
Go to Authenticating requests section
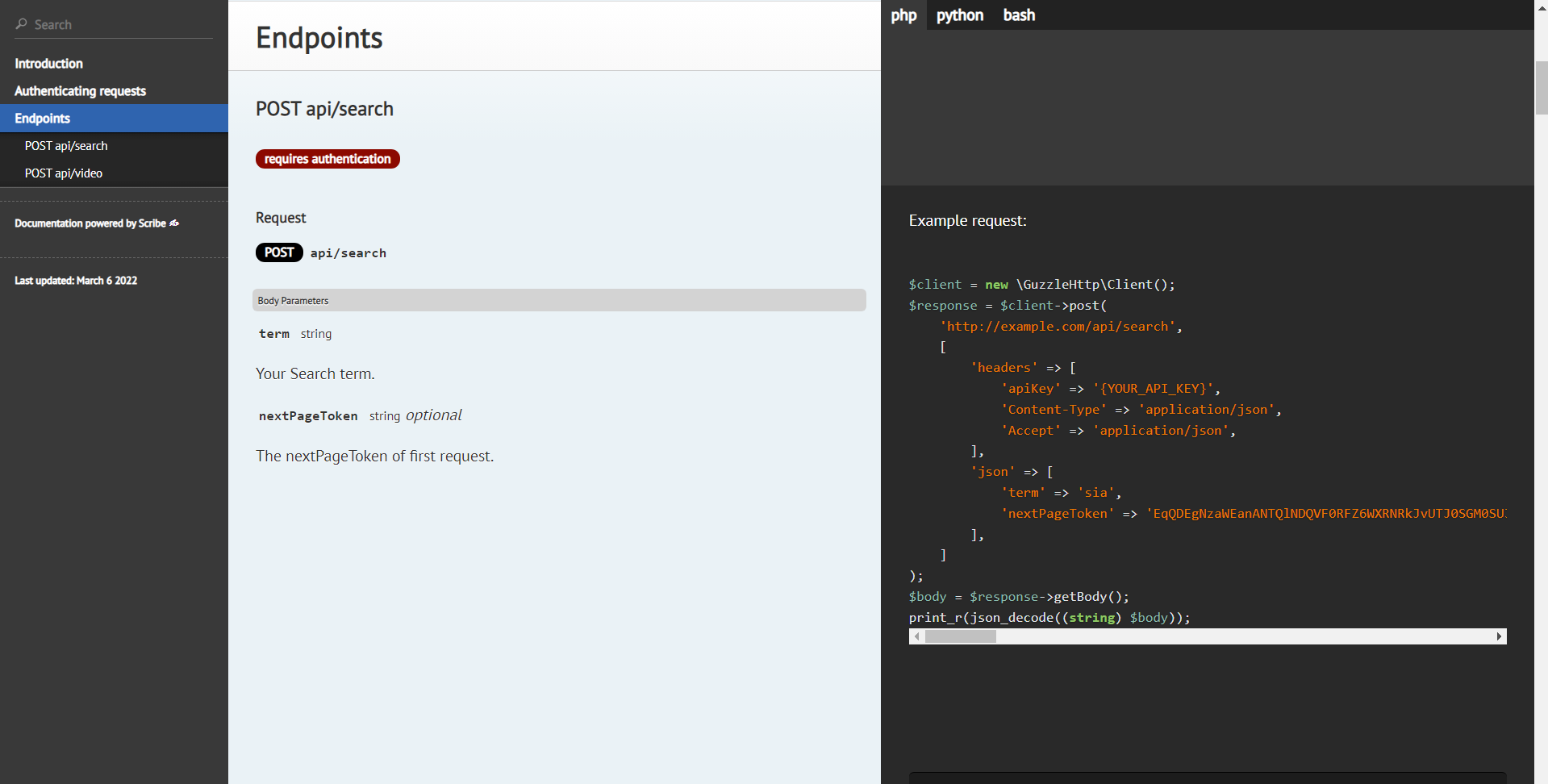[80, 91]
